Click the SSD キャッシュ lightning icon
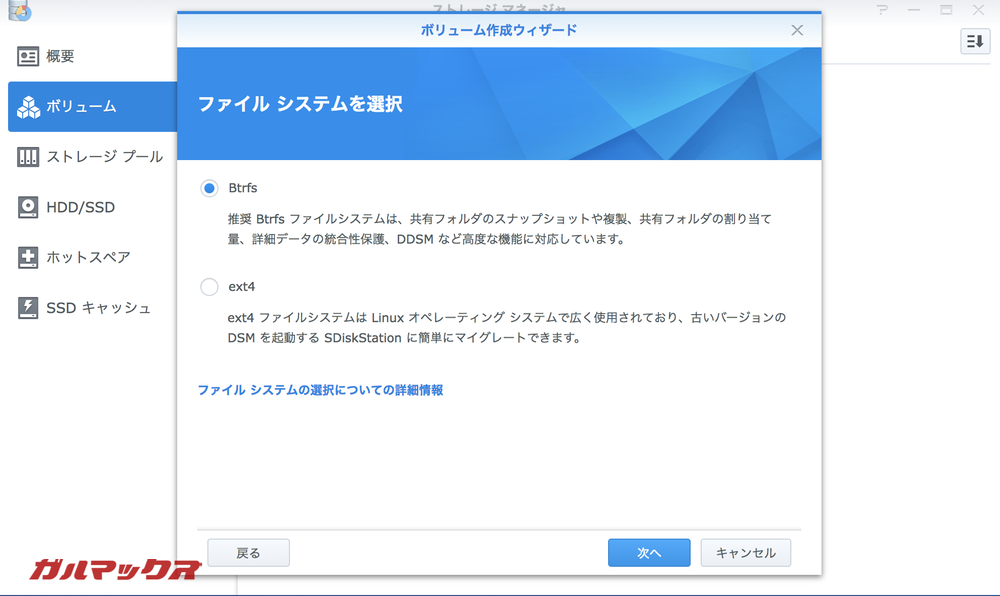Viewport: 1000px width, 596px height. (x=28, y=307)
